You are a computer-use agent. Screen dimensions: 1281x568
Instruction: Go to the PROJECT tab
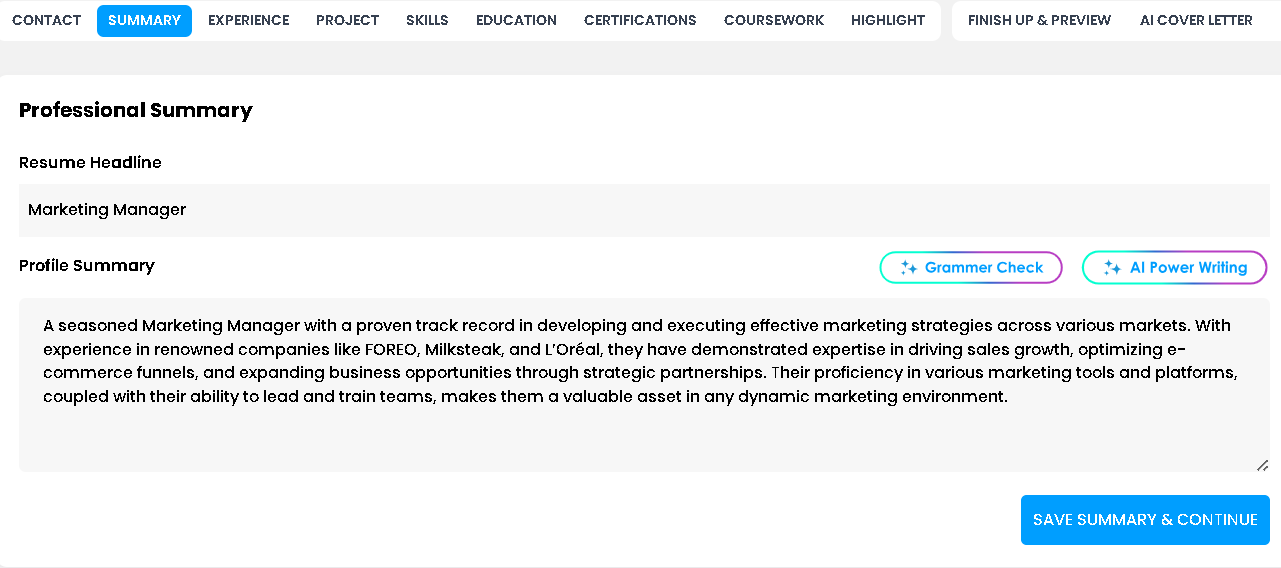tap(347, 20)
